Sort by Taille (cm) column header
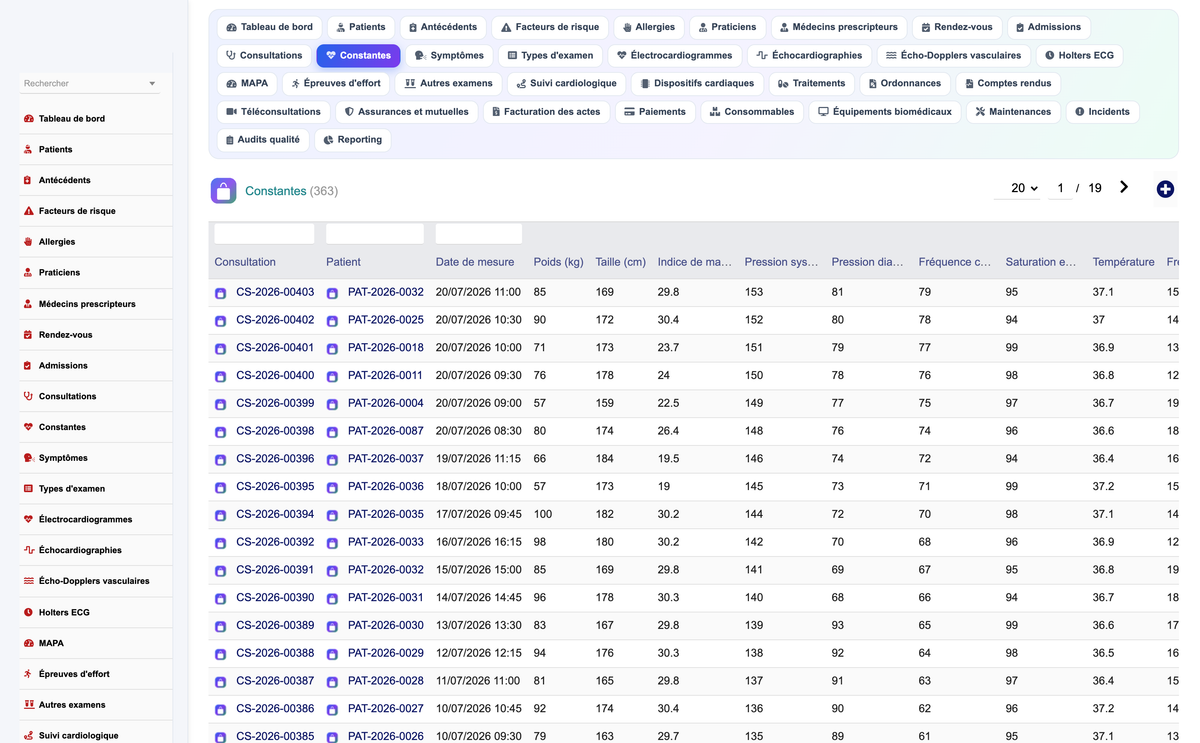1200x743 pixels. point(621,262)
